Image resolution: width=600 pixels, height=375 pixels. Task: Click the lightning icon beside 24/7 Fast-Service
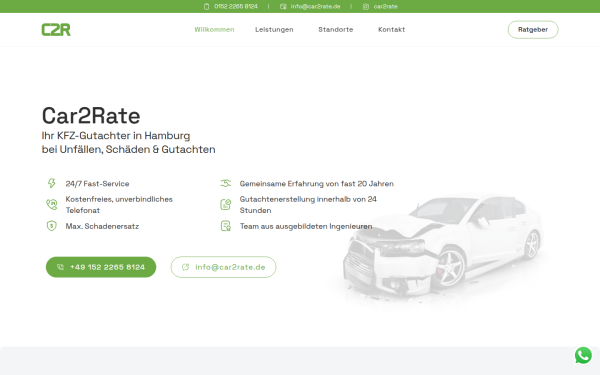coord(51,183)
